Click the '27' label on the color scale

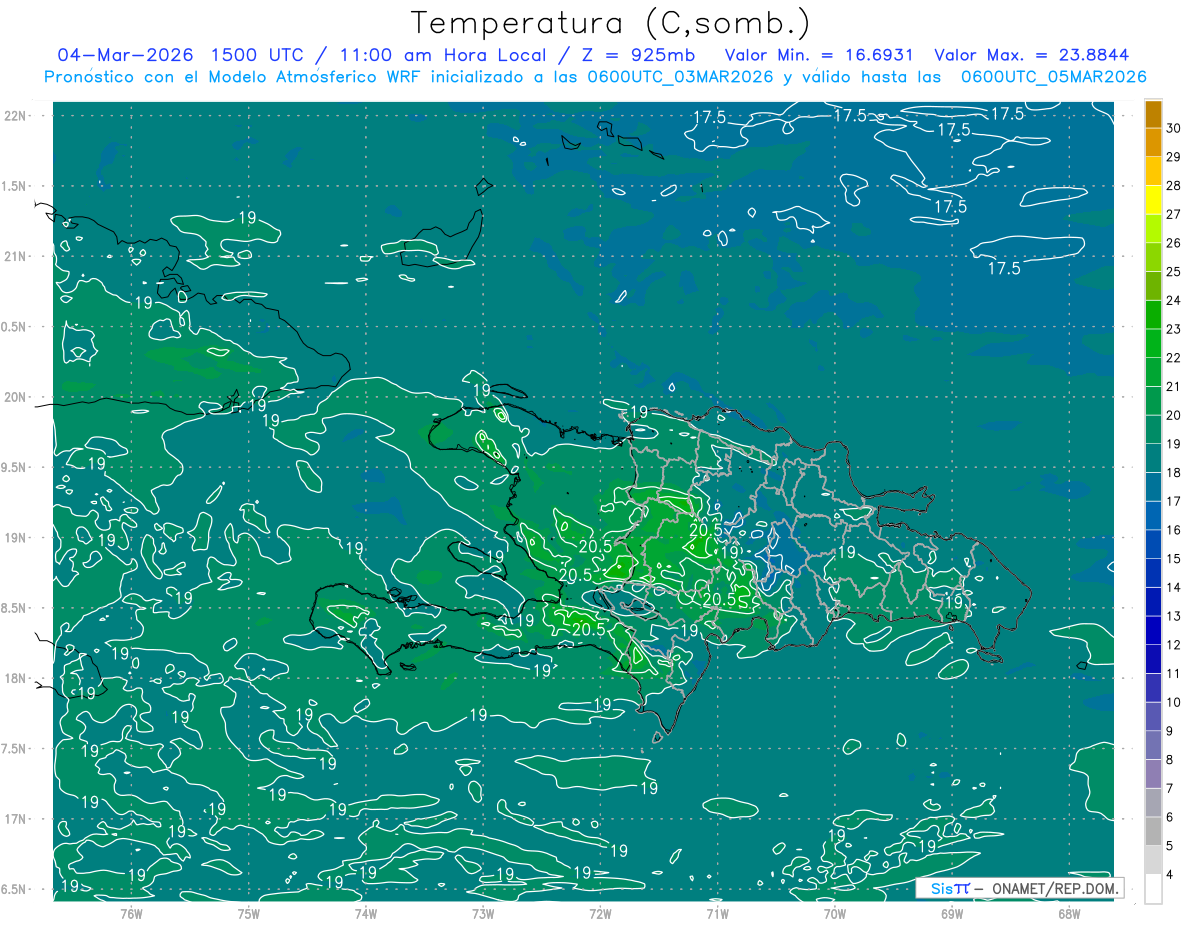(x=1174, y=215)
